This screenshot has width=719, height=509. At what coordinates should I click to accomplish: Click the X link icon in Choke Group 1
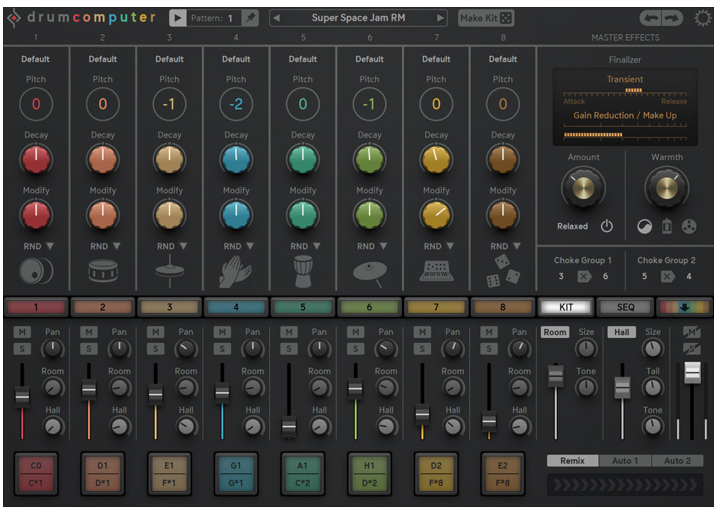click(x=584, y=277)
